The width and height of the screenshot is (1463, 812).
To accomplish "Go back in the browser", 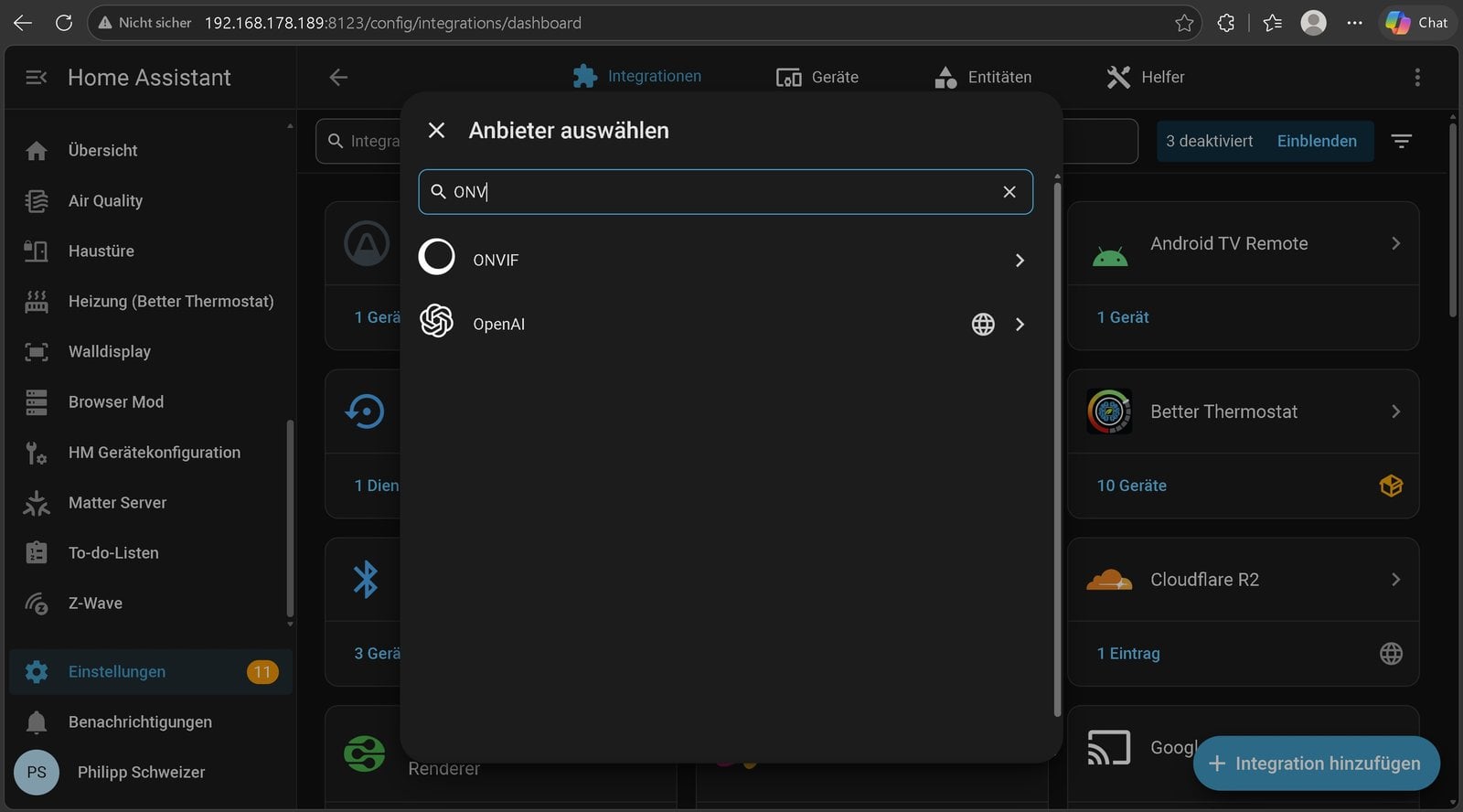I will point(23,23).
